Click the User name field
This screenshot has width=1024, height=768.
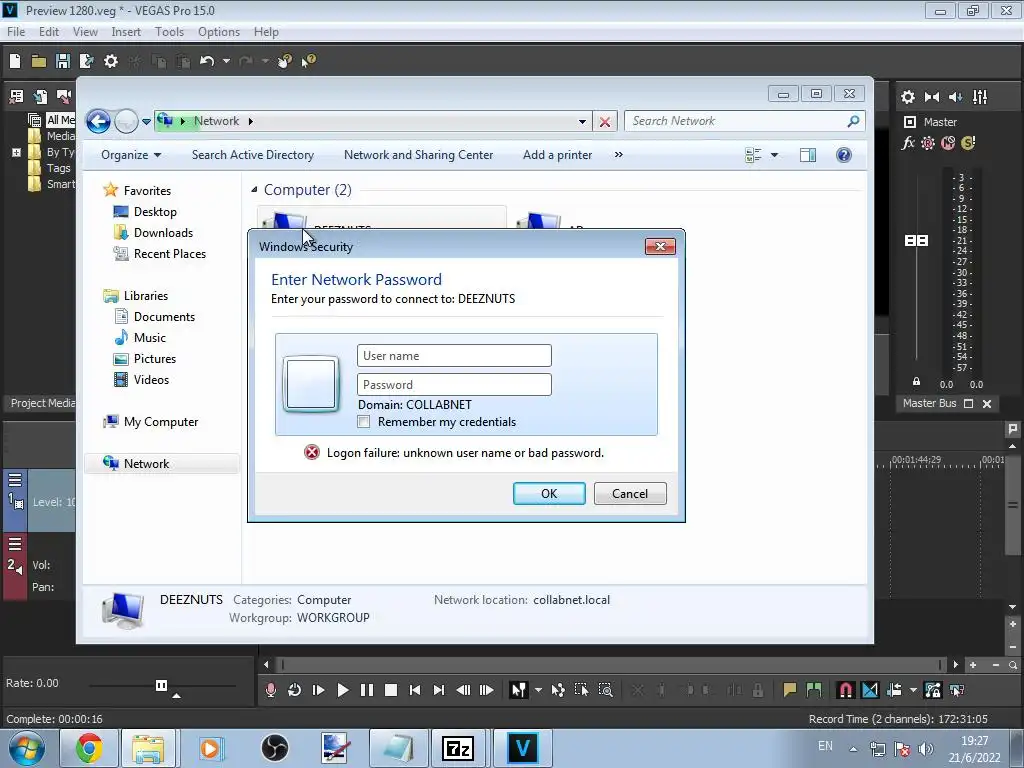pos(455,356)
